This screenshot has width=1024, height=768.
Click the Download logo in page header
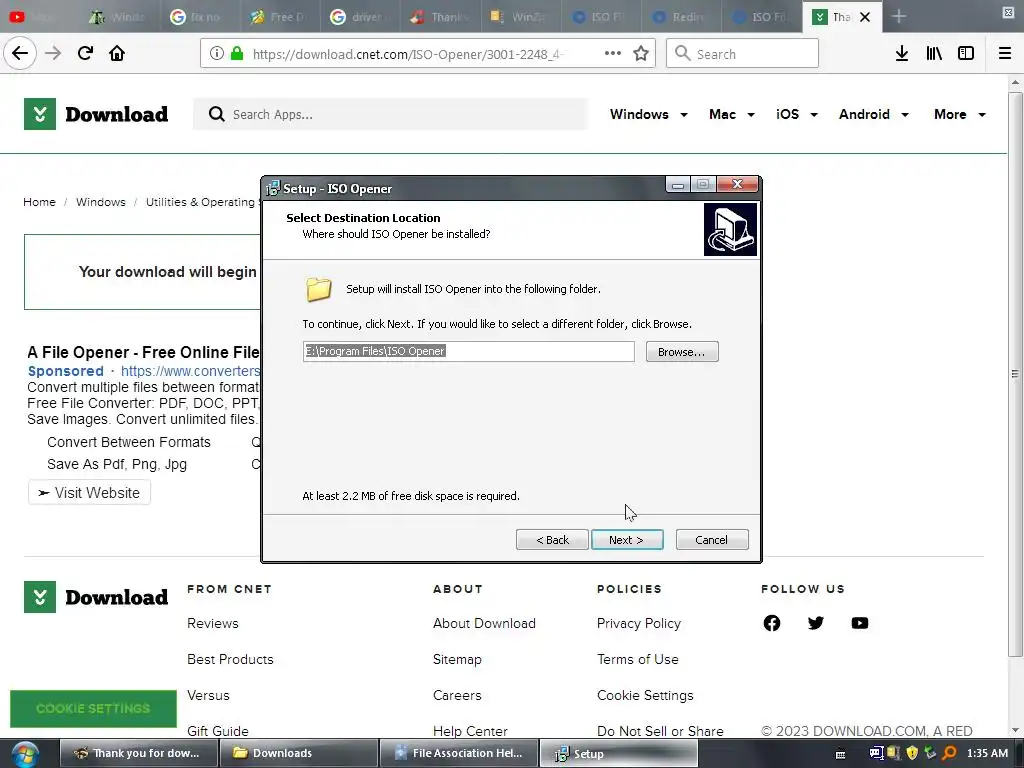[x=96, y=114]
